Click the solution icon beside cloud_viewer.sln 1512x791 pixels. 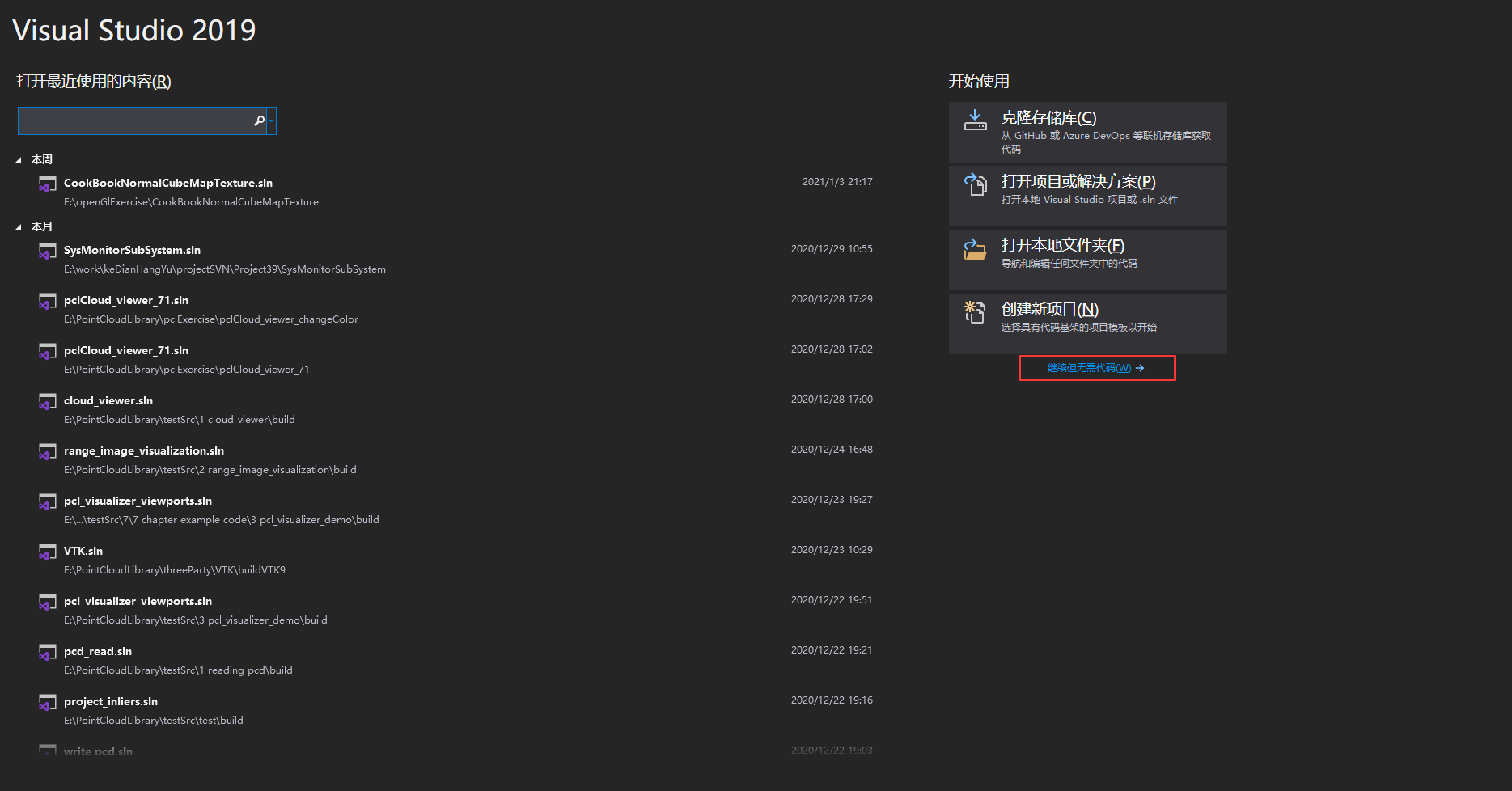[47, 402]
